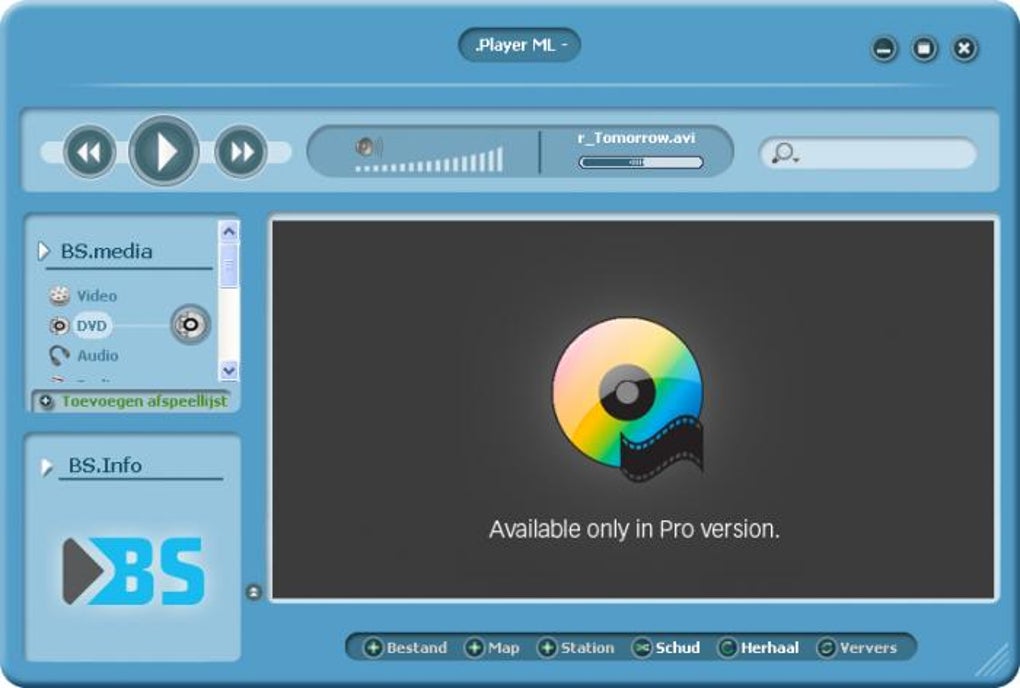Viewport: 1020px width, 688px height.
Task: Click the small panel collapse arrow button
Action: (x=254, y=592)
